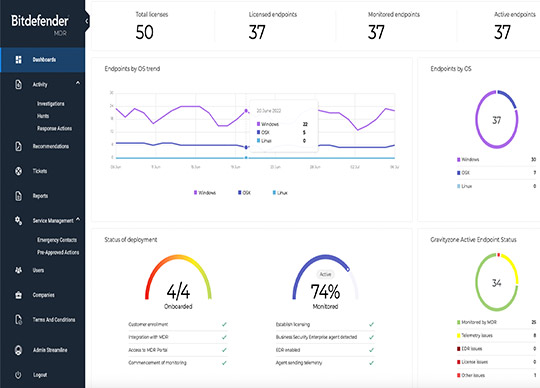Open Response Actions menu item
This screenshot has width=540, height=388.
click(x=54, y=128)
